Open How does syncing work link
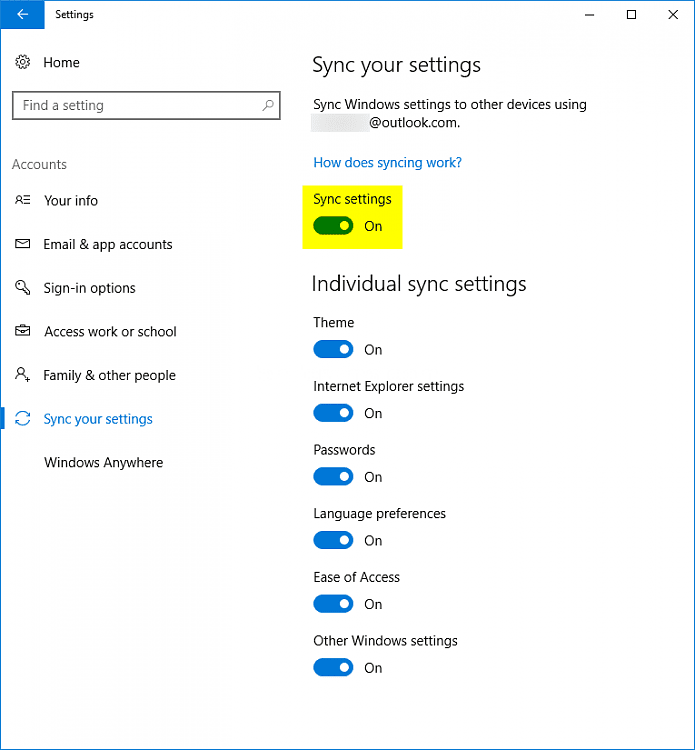This screenshot has width=695, height=750. click(387, 163)
